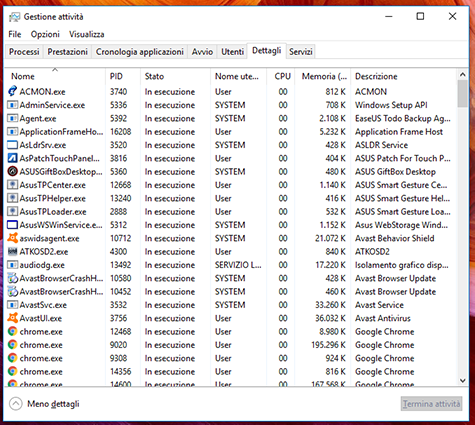This screenshot has height=425, width=475.
Task: Click the Termina attività button
Action: tap(431, 404)
